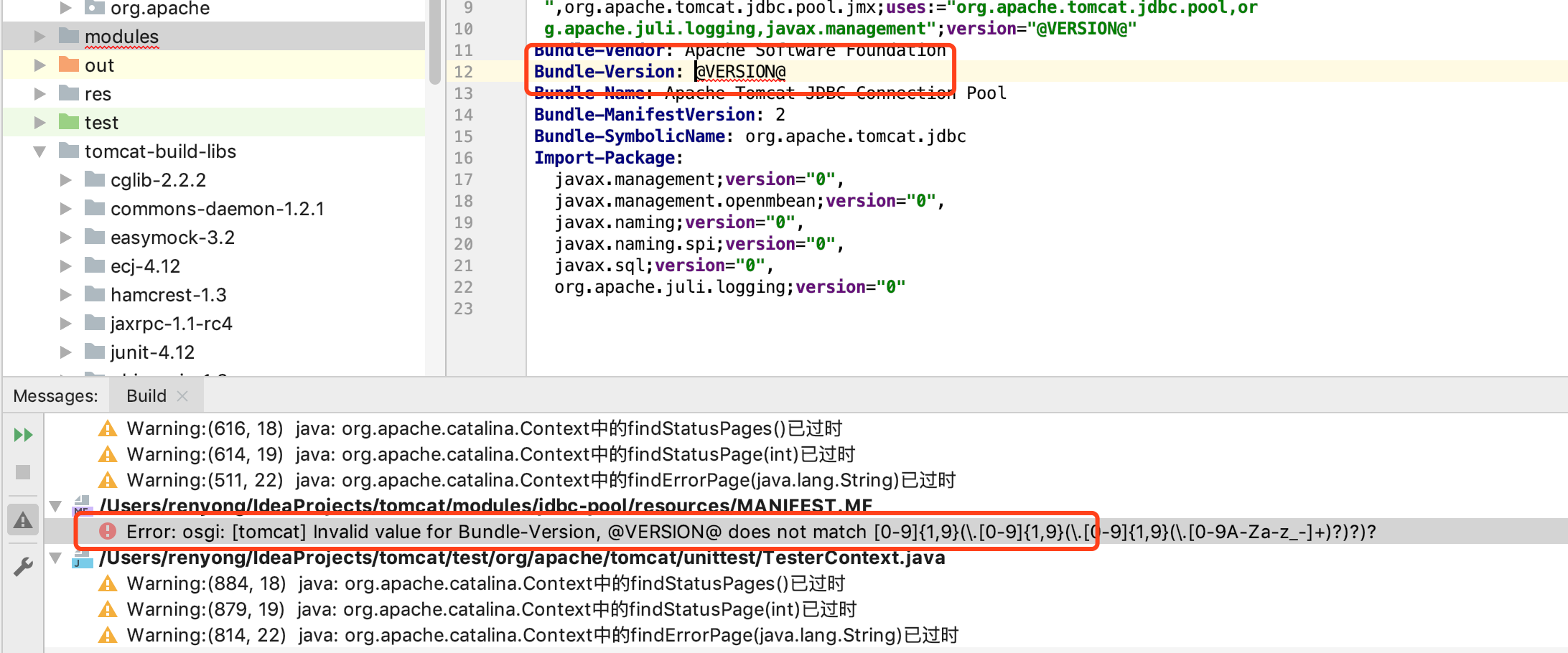Click the hamcrest-1.3 folder icon
Viewport: 1568px width, 653px height.
(95, 293)
